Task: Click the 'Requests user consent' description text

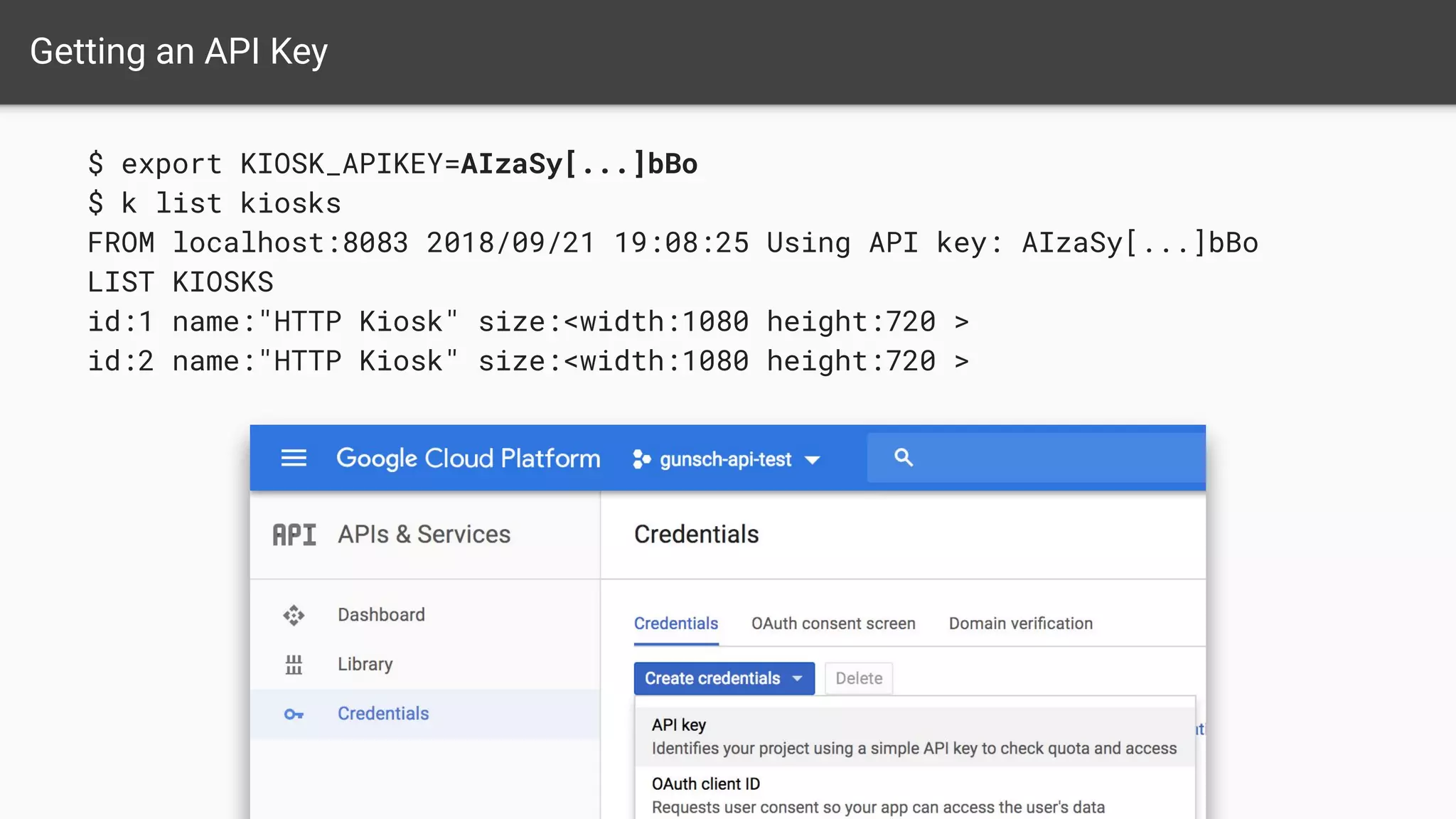Action: tap(879, 808)
